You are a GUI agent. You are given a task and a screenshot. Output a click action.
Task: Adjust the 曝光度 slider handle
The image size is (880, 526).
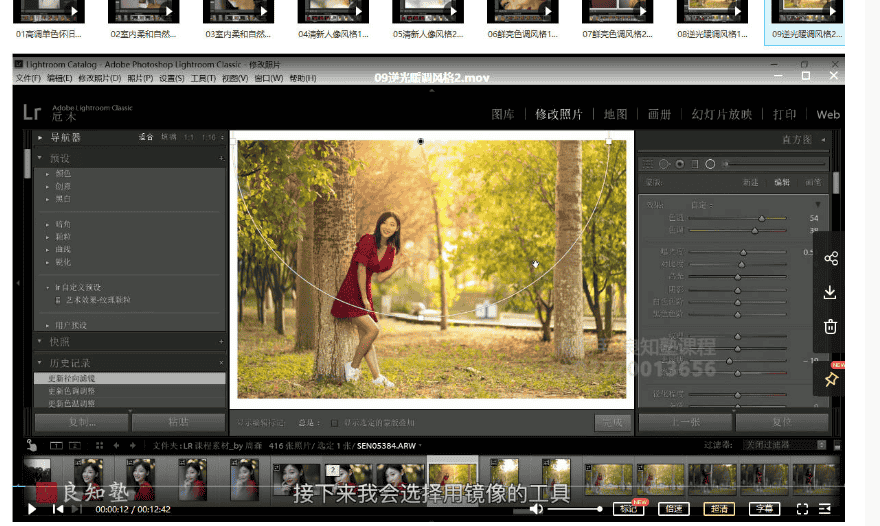743,252
